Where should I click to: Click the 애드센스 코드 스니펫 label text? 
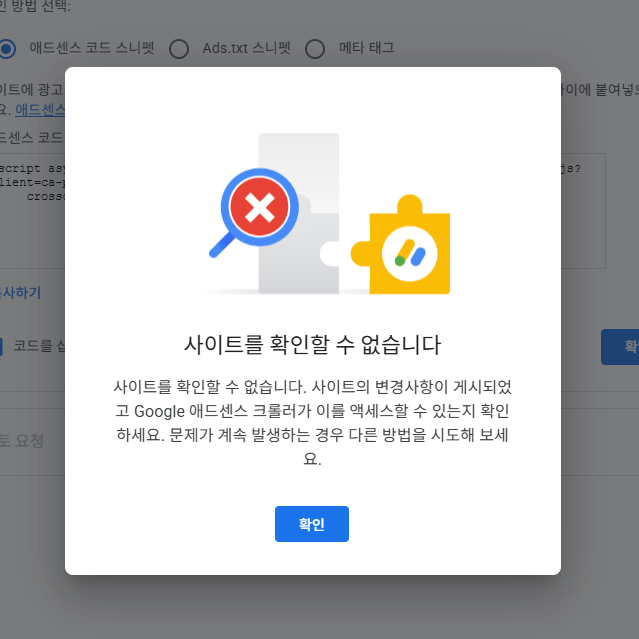click(92, 48)
